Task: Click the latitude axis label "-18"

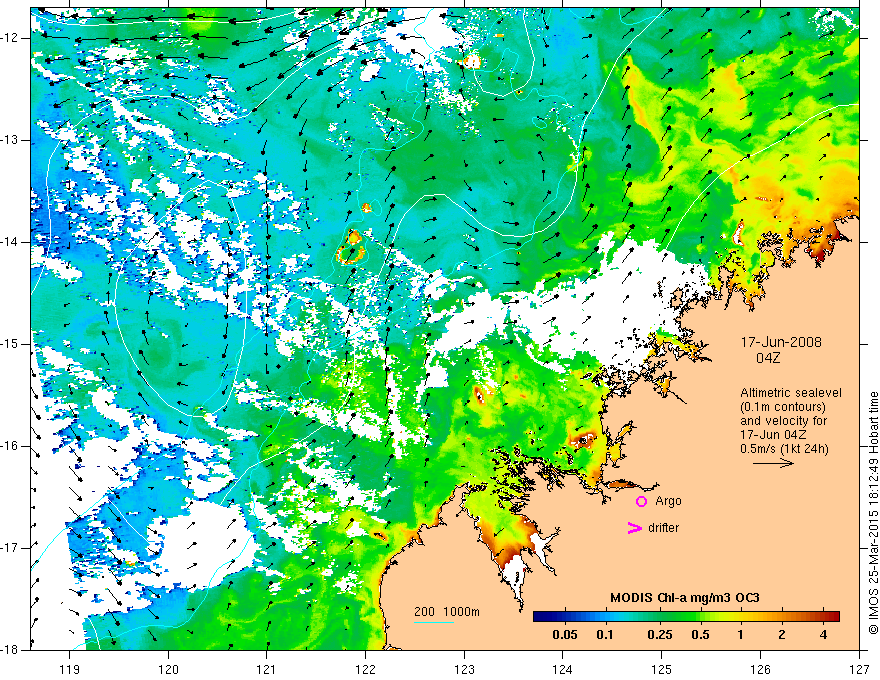Action: point(11,650)
